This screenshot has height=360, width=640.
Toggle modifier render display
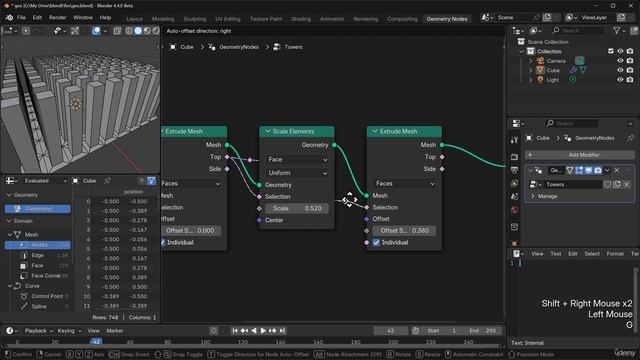[598, 170]
